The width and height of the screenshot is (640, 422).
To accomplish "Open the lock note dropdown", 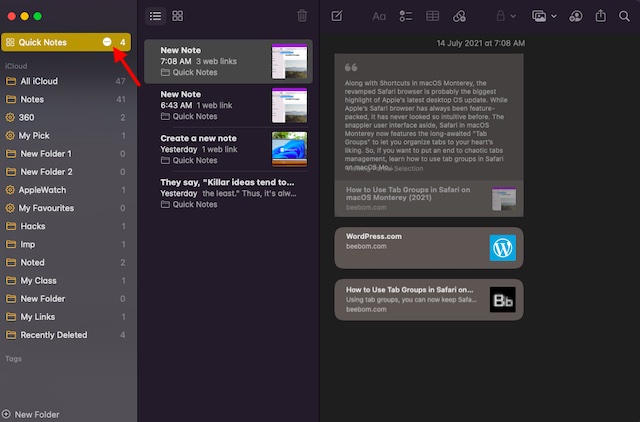I will [x=505, y=16].
